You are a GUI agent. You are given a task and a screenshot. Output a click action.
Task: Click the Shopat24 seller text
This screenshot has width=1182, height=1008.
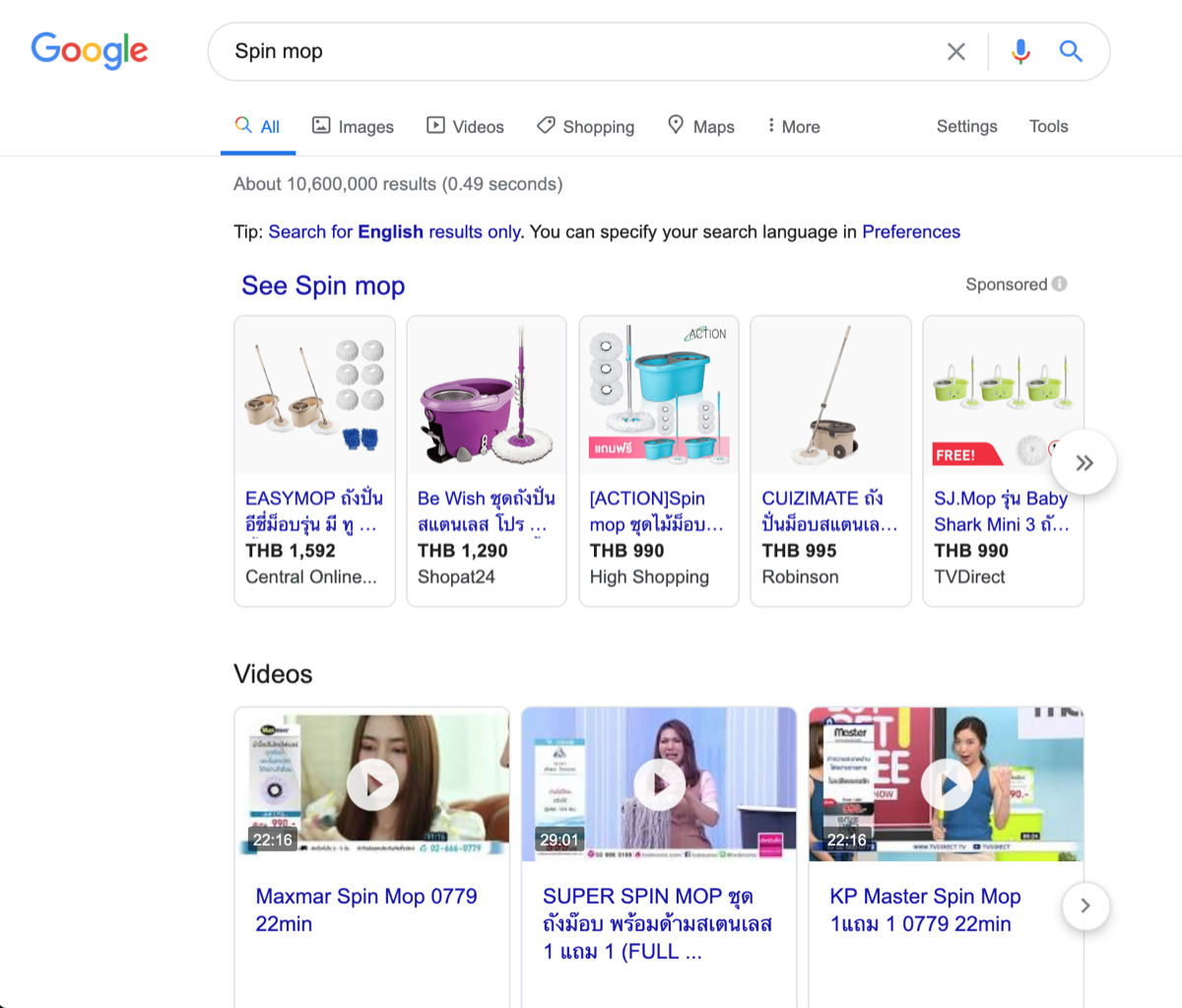coord(456,577)
